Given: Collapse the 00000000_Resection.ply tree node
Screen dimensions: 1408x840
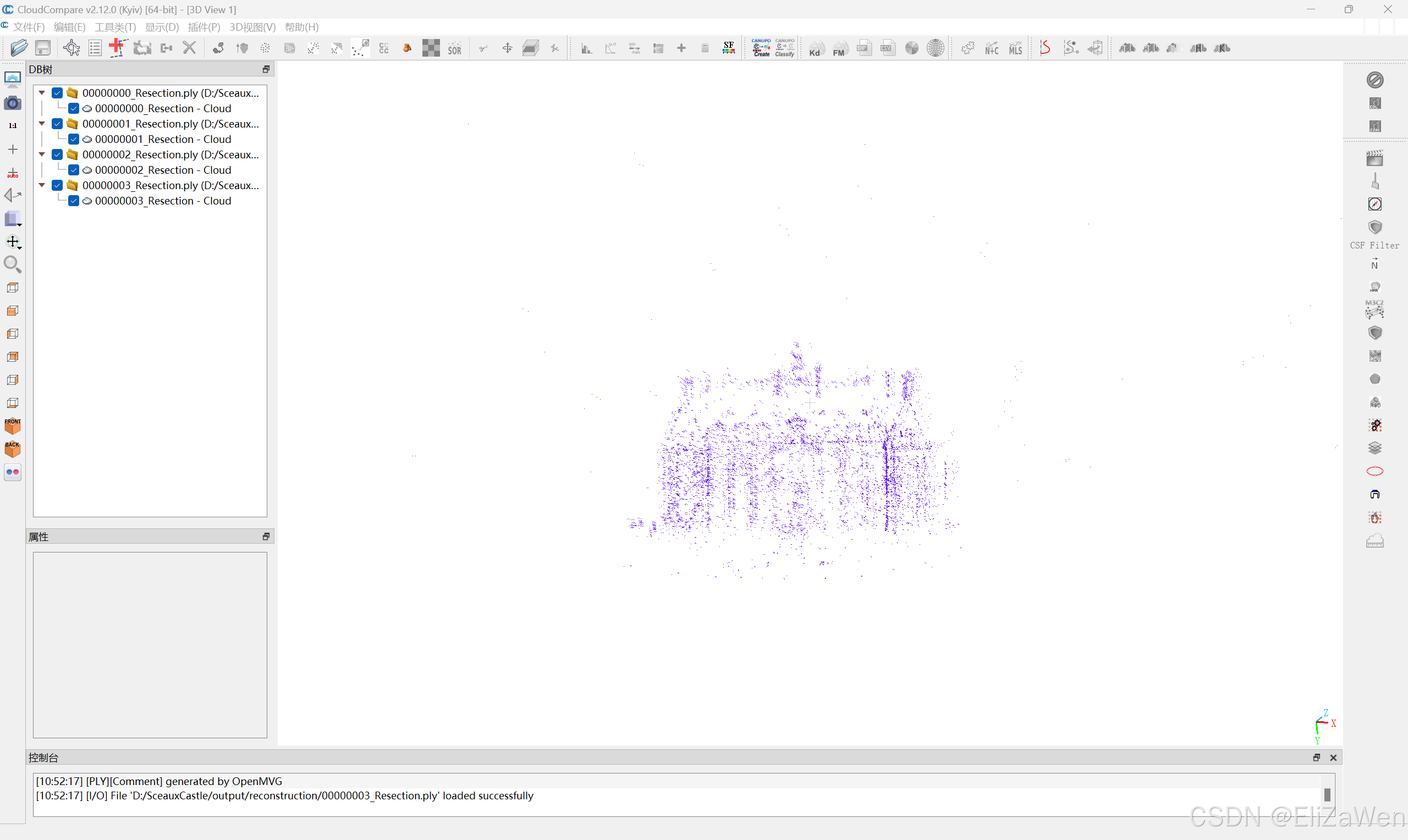Looking at the screenshot, I should pyautogui.click(x=42, y=93).
